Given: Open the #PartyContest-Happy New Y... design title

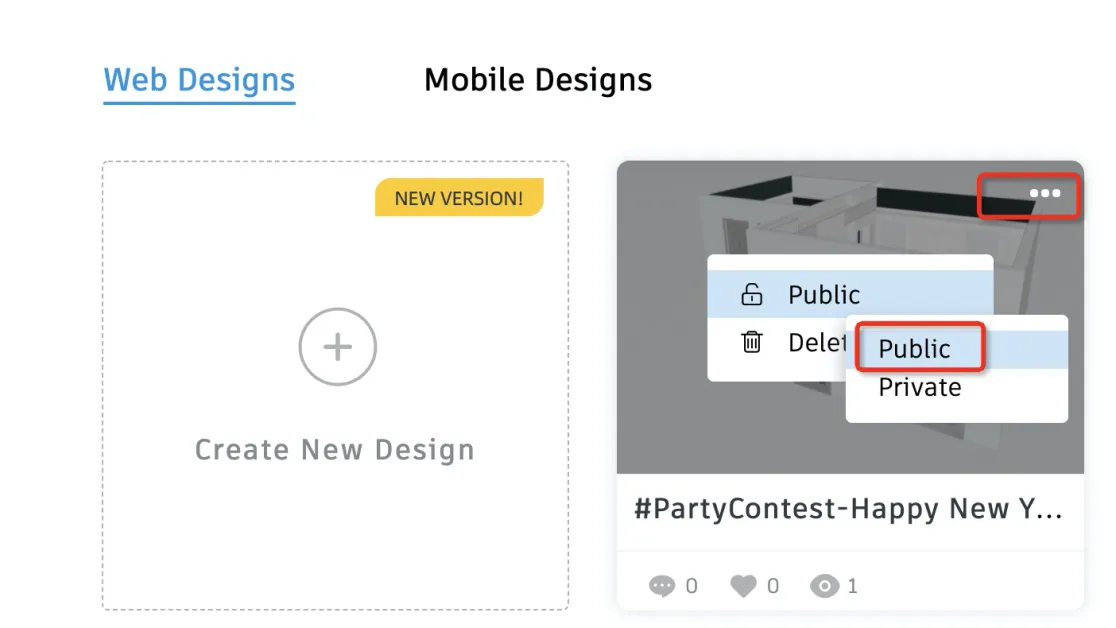Looking at the screenshot, I should 848,509.
